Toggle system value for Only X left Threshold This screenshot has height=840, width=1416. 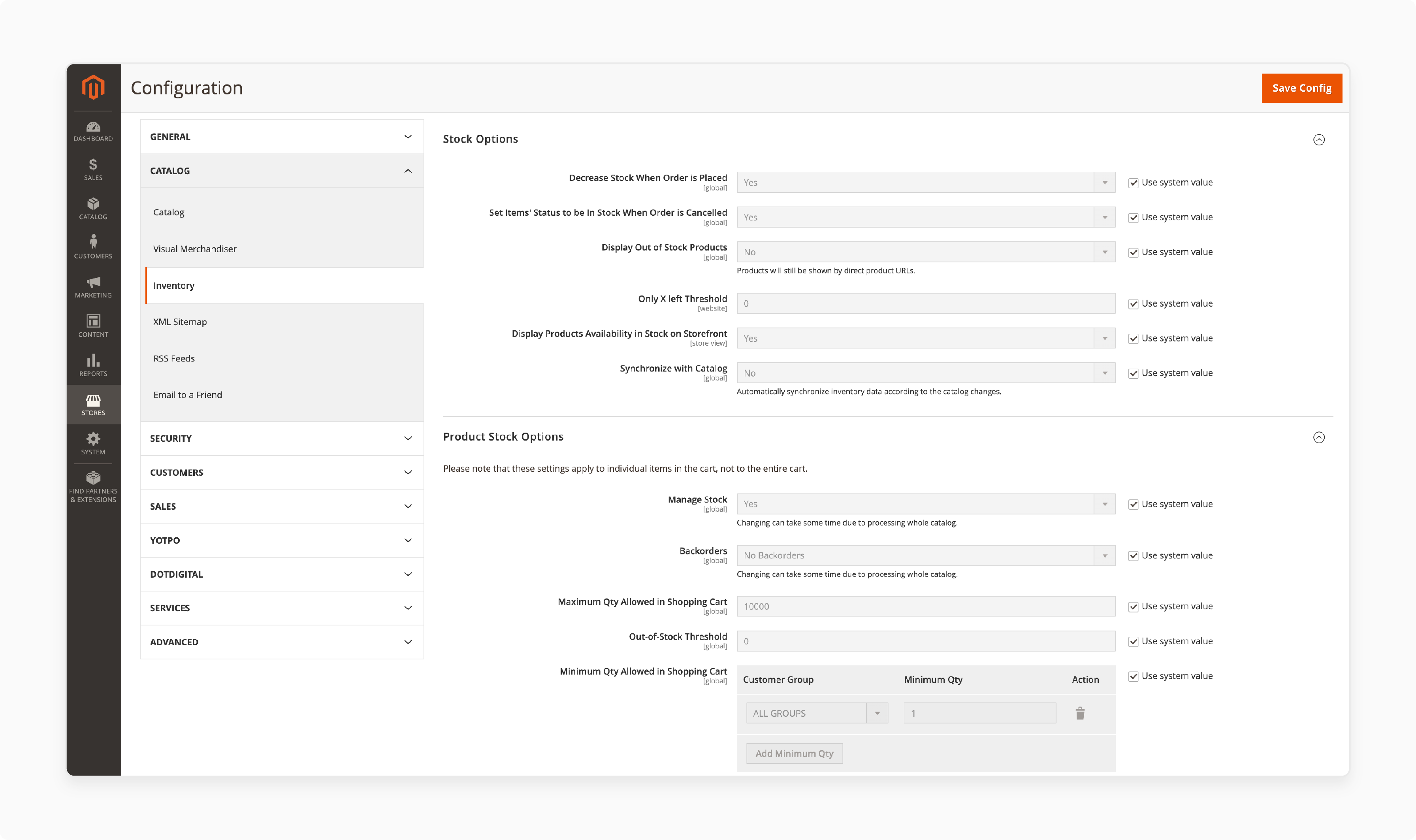[1133, 304]
